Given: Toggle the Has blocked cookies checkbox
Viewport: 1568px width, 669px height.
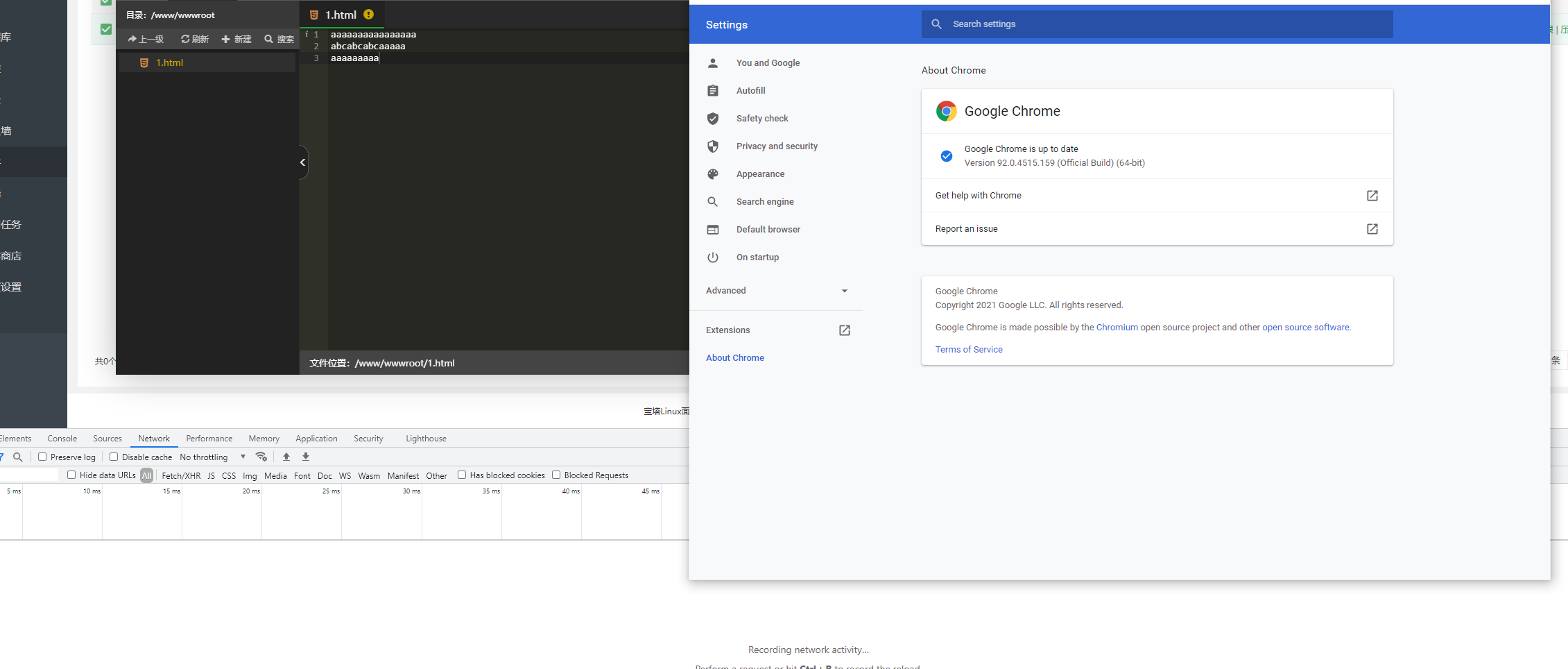Looking at the screenshot, I should [462, 475].
